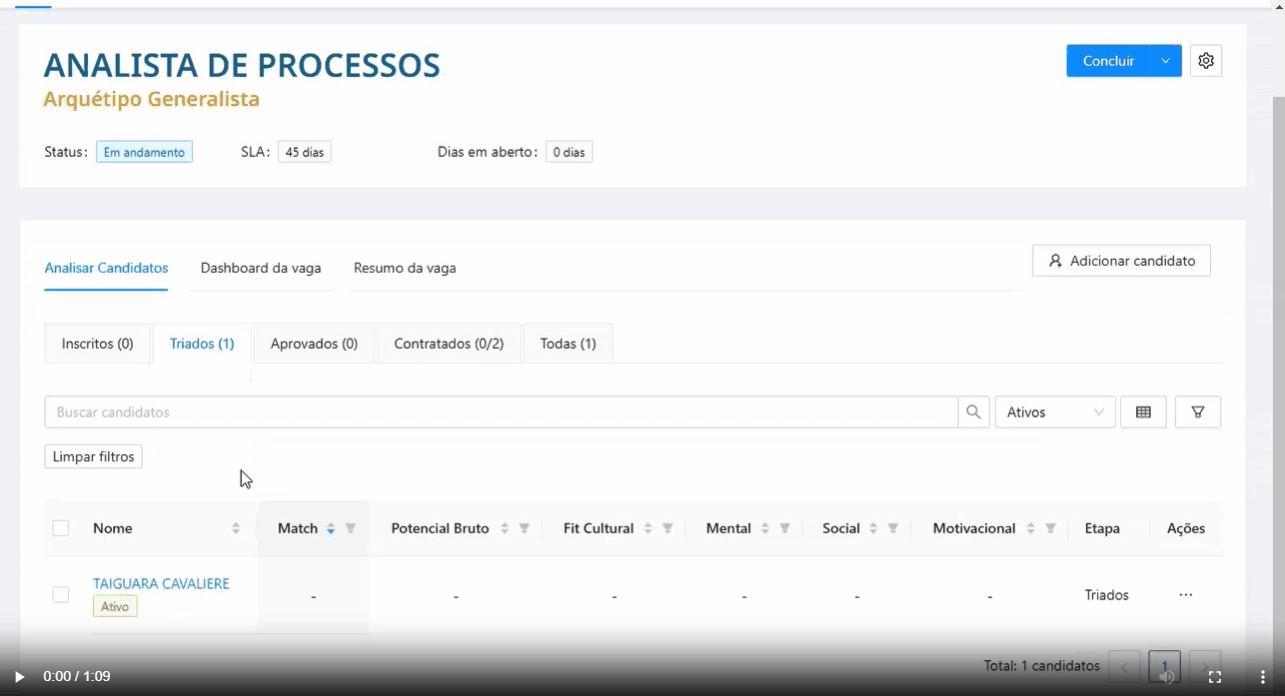
Task: Toggle the video volume icon
Action: [x=1167, y=677]
